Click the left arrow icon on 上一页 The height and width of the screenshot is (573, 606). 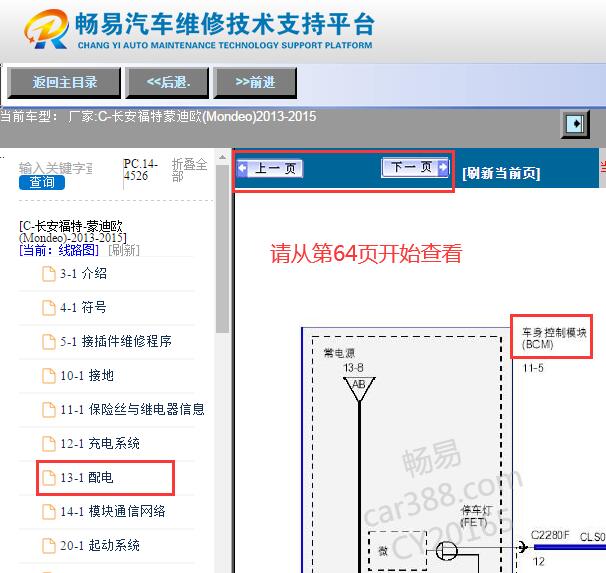click(x=242, y=168)
